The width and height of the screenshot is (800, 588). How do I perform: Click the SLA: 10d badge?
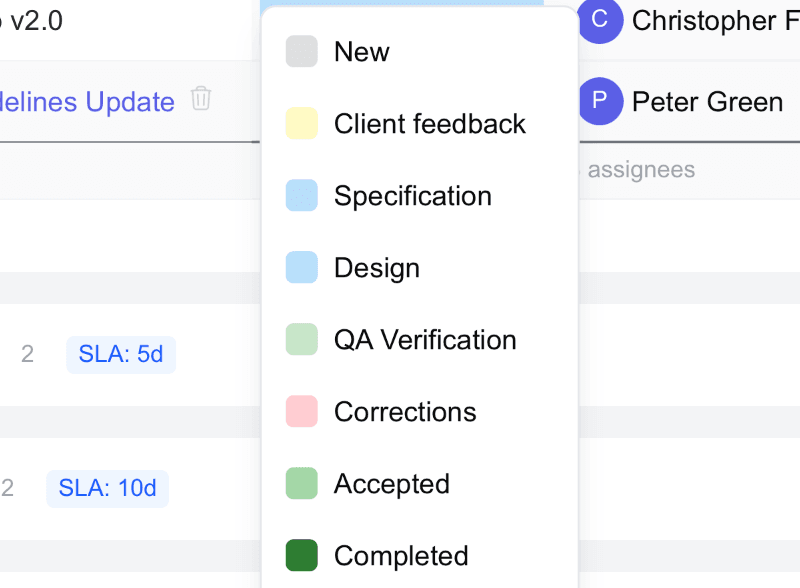point(107,489)
